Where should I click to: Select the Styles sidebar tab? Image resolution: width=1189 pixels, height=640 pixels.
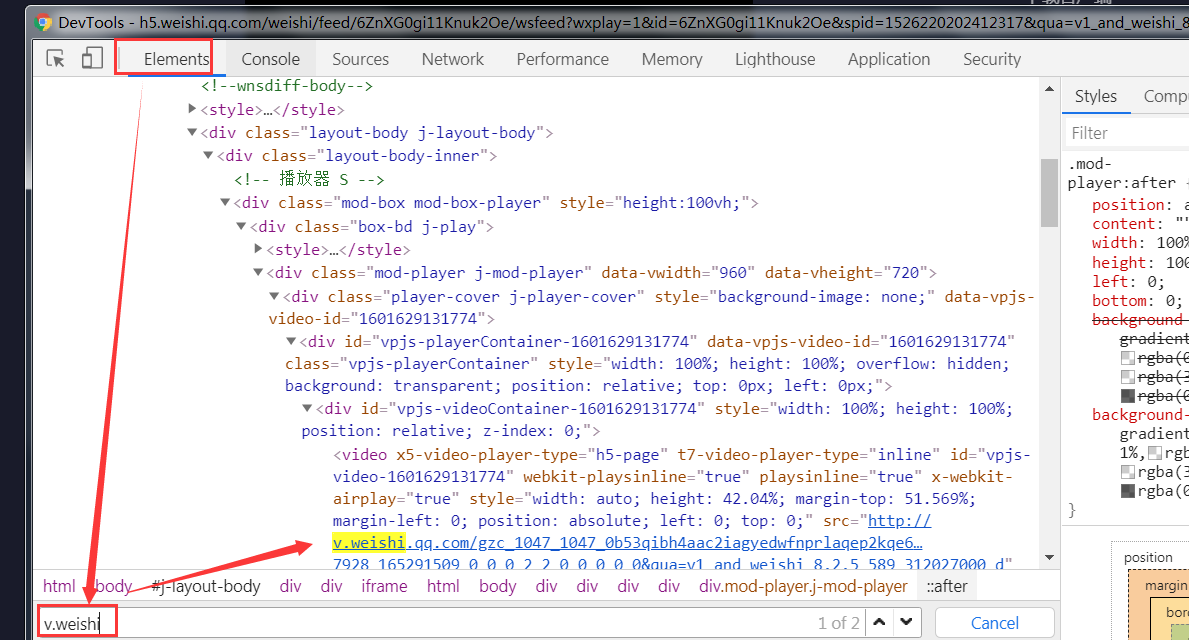tap(1096, 96)
